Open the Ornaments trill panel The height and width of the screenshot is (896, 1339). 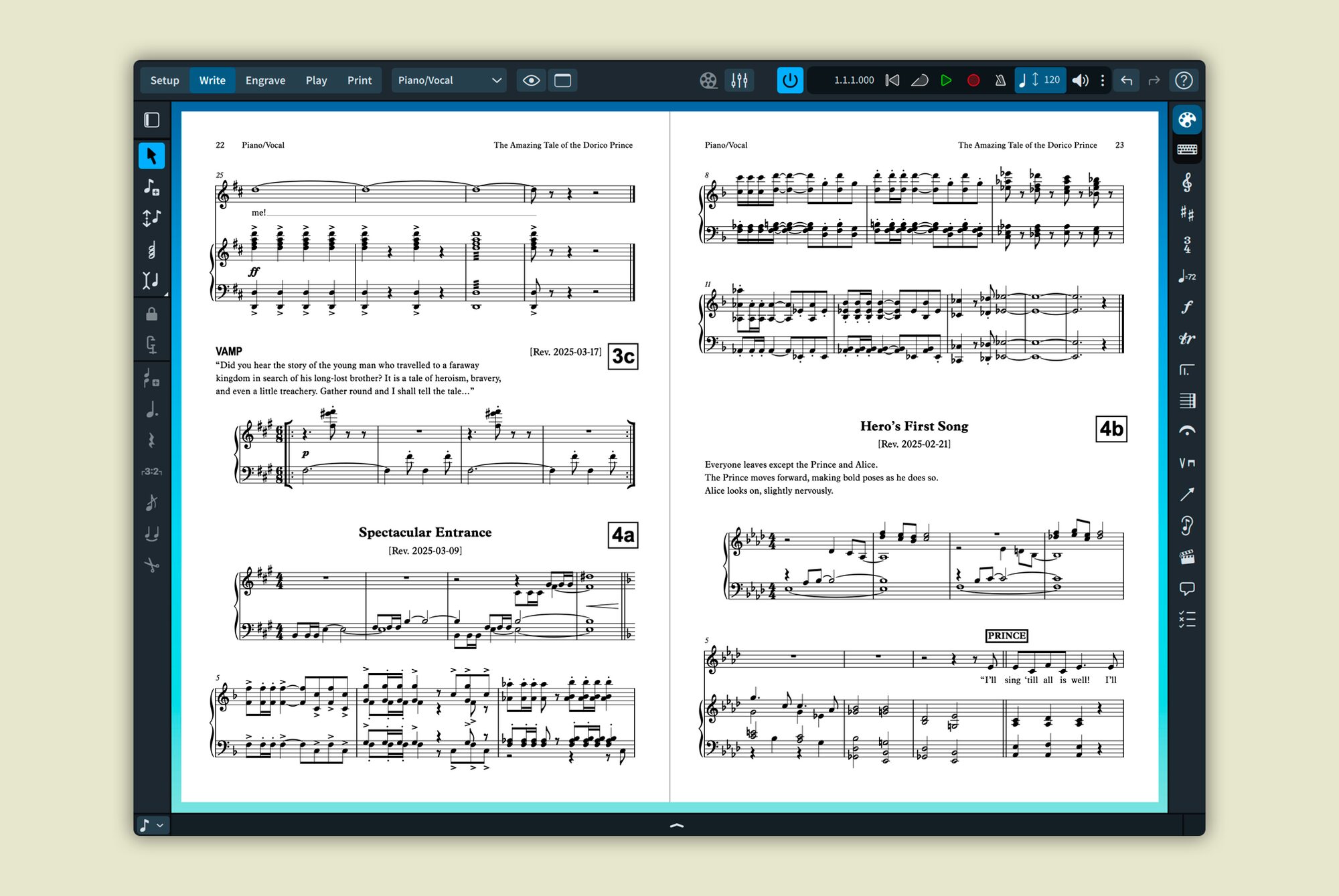[x=1186, y=339]
